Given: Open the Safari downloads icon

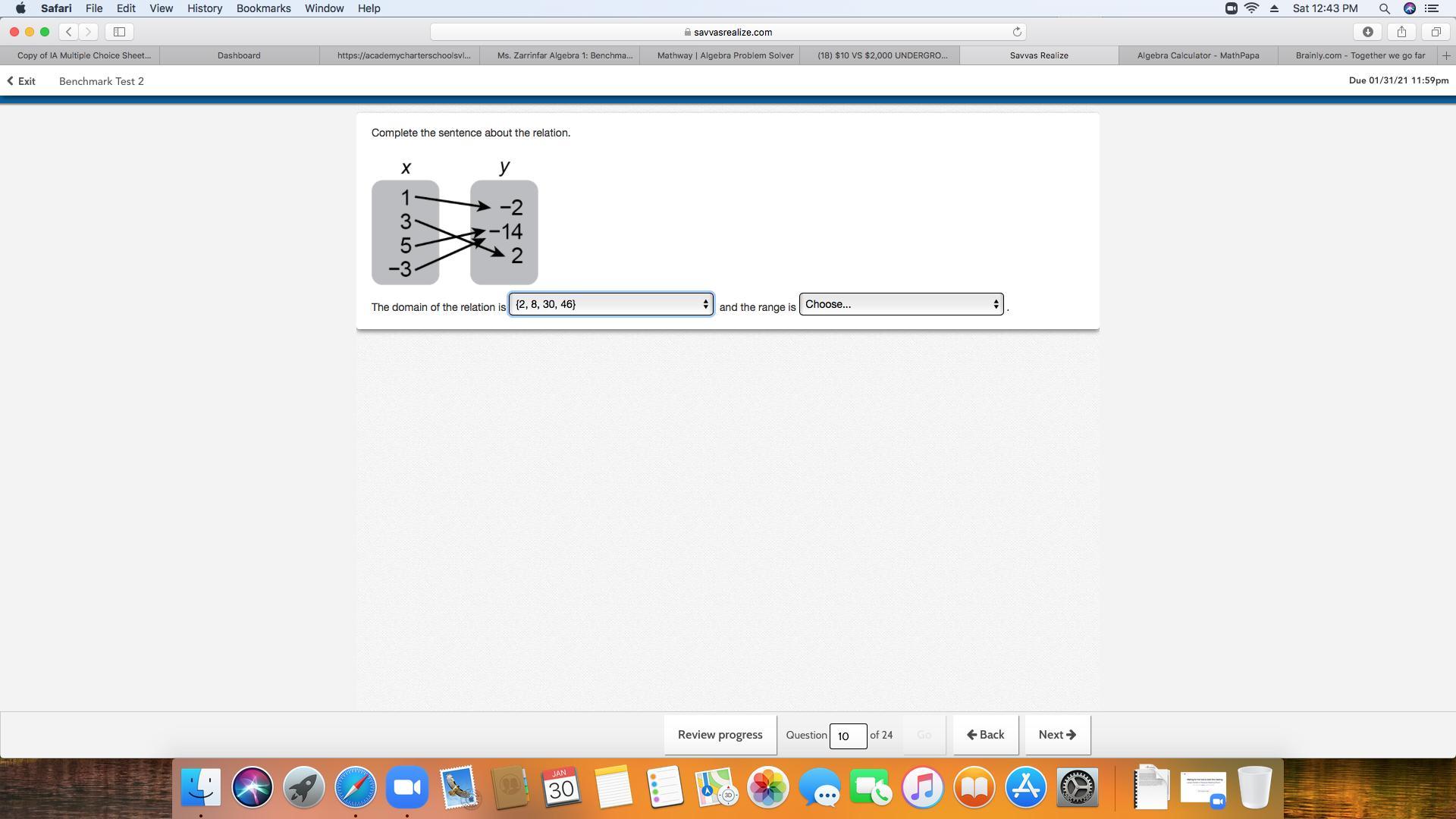Looking at the screenshot, I should pyautogui.click(x=1367, y=32).
